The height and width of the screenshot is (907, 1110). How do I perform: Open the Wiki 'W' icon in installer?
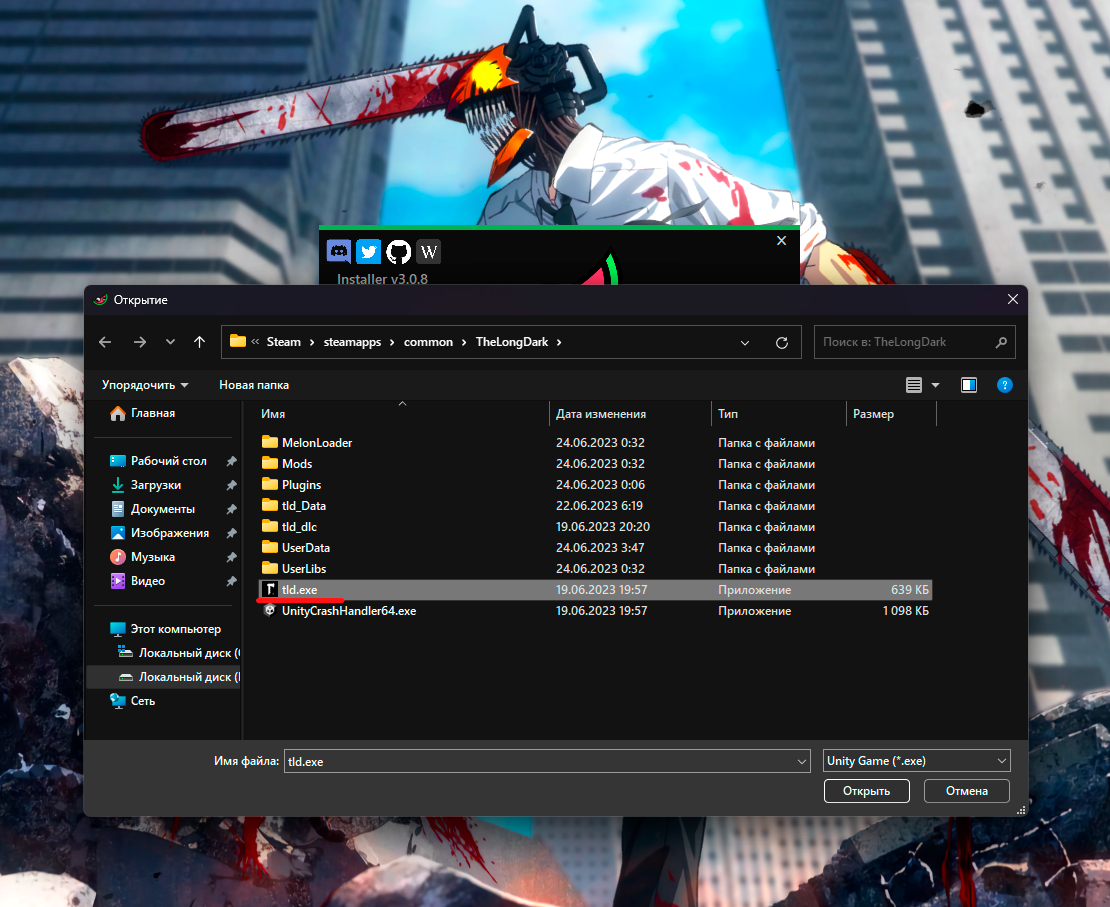(x=428, y=251)
